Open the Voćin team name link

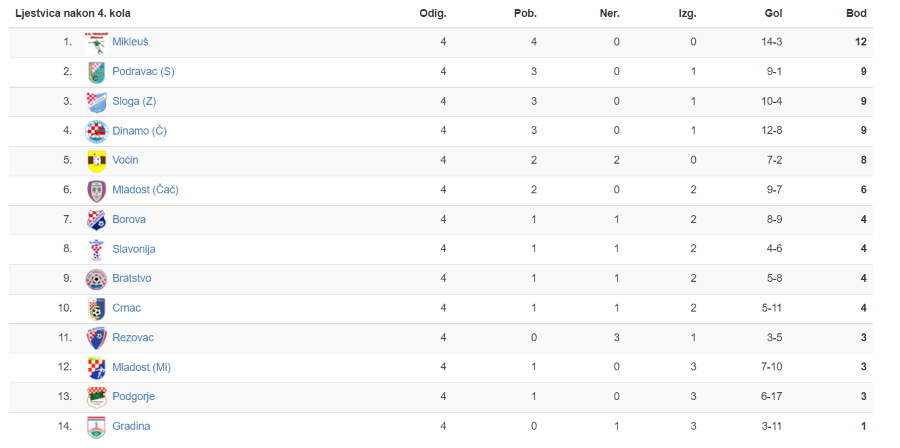(x=125, y=160)
